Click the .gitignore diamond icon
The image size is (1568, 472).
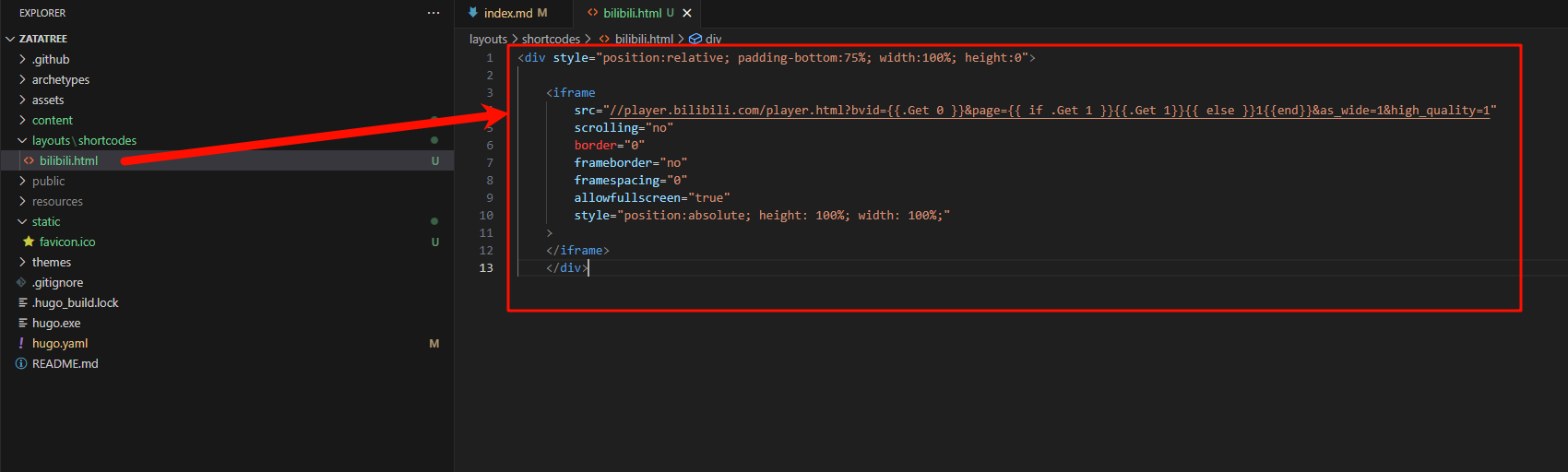21,282
